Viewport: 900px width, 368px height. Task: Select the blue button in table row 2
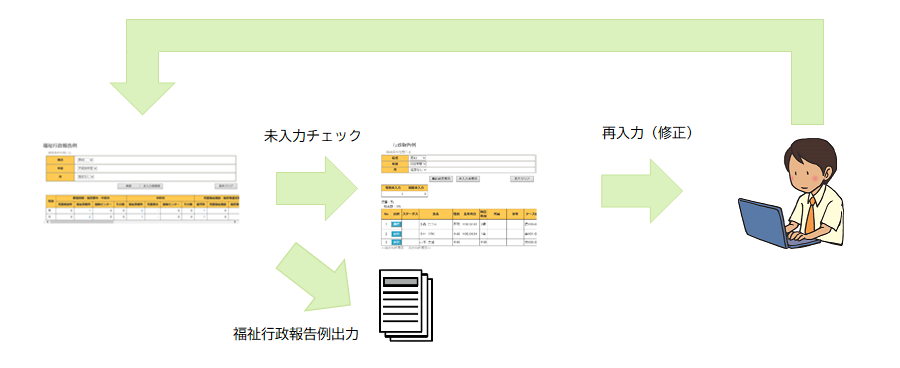(x=396, y=234)
